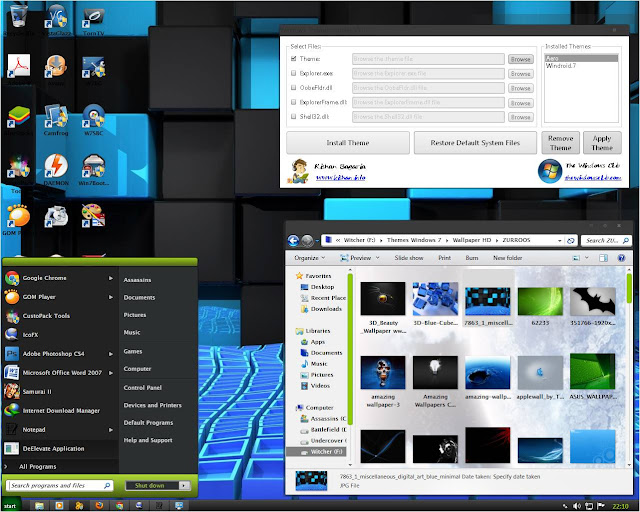Viewport: 640px width, 512px height.
Task: Open the TomTV desktop shortcut
Action: point(93,20)
